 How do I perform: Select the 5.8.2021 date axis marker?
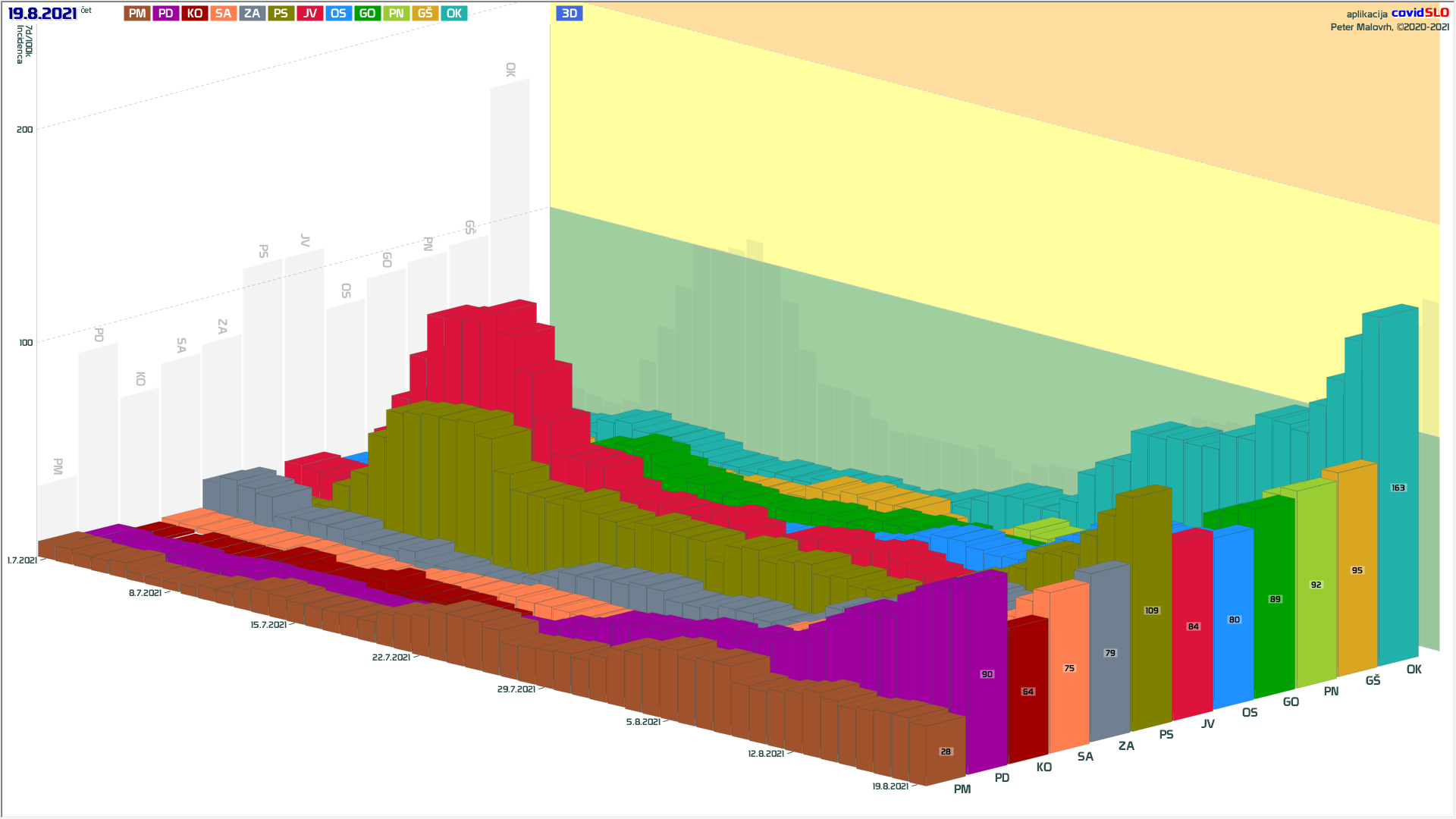coord(643,722)
